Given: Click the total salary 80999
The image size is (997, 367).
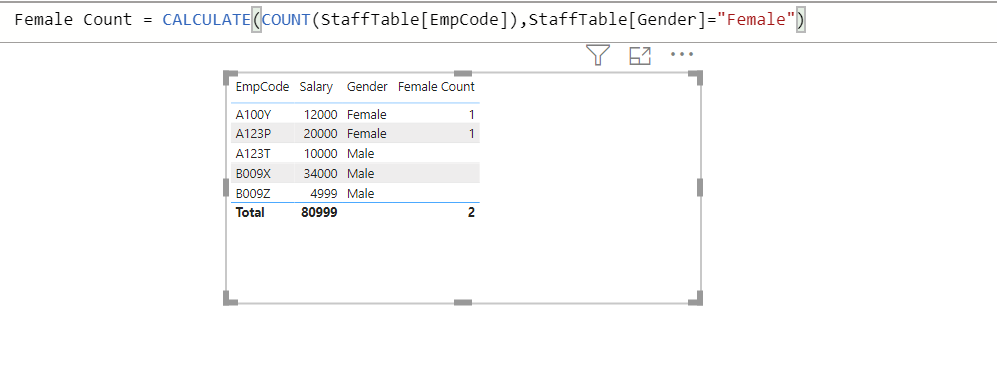Looking at the screenshot, I should (x=319, y=212).
